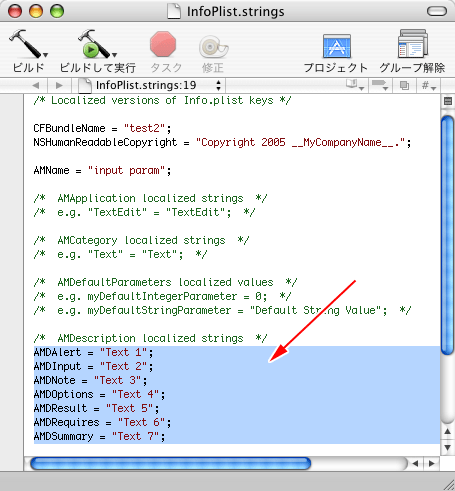Go forward with navigation right arrow
This screenshot has height=491, width=455.
59,86
